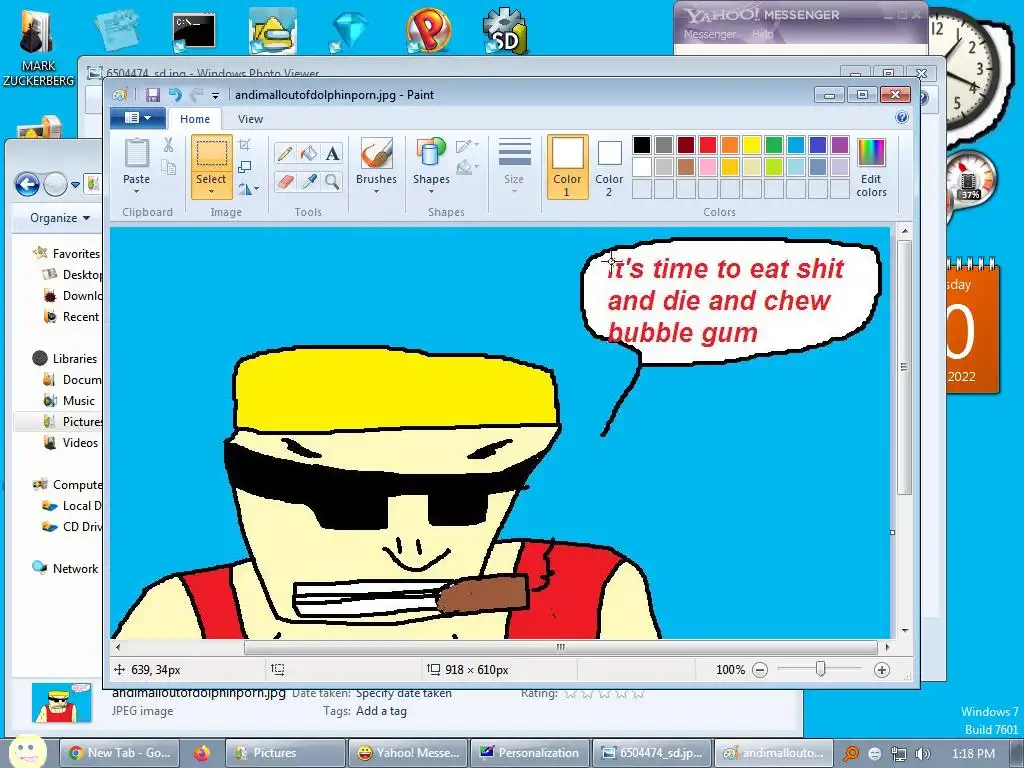Click the Cut scissors icon

click(168, 145)
